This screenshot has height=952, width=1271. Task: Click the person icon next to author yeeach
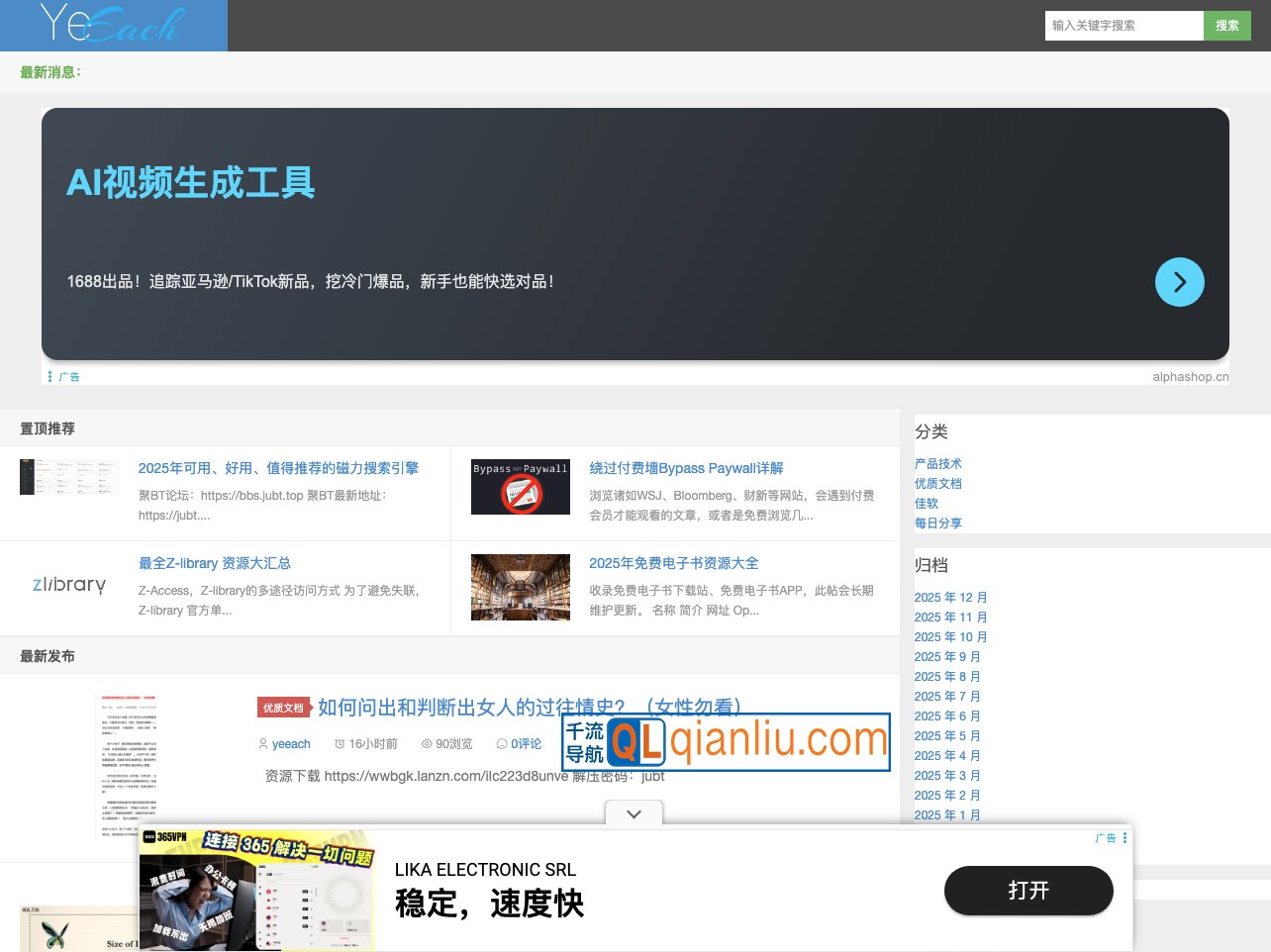point(263,743)
